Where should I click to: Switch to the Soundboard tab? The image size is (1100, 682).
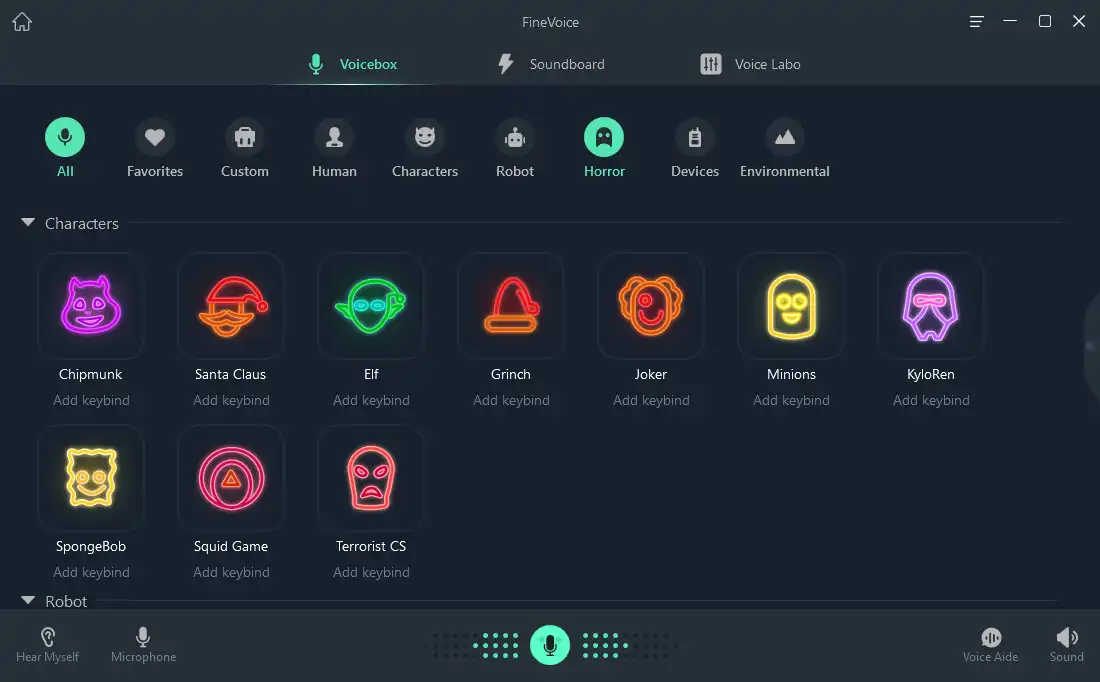(551, 64)
